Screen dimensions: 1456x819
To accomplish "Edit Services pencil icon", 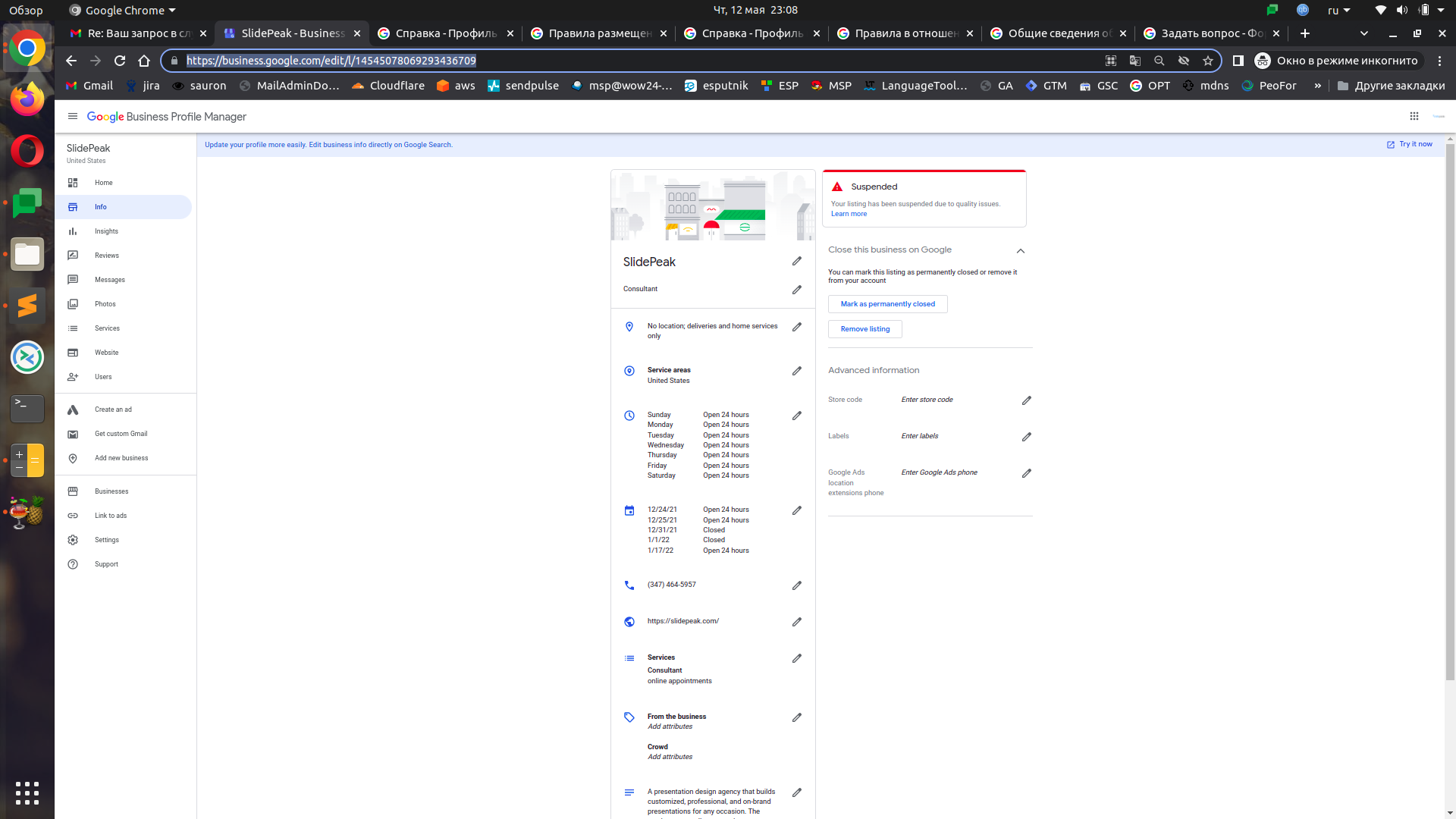I will [x=796, y=658].
